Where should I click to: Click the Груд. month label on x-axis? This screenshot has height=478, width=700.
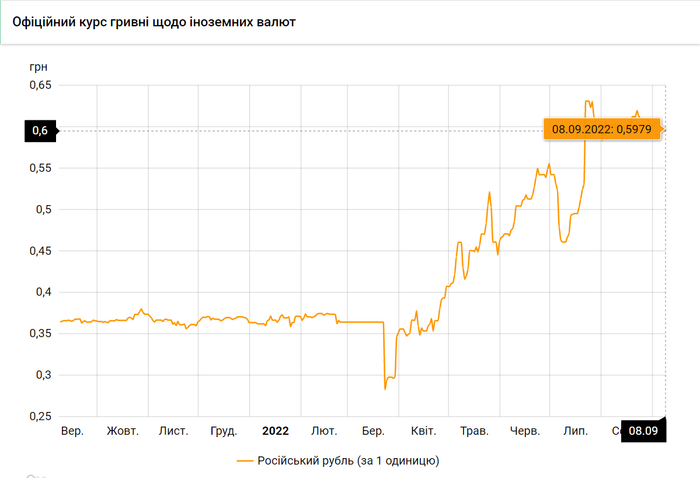point(224,431)
